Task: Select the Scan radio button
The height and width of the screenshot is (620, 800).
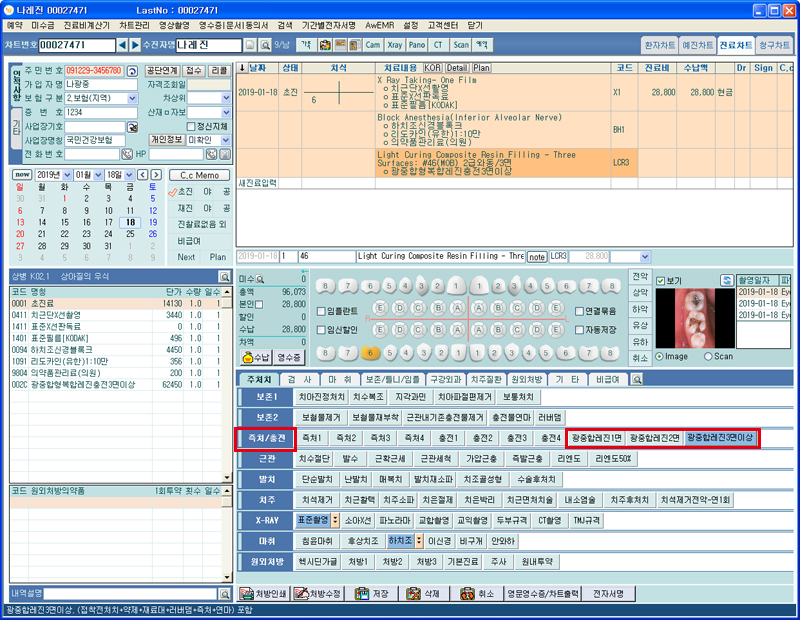Action: click(710, 356)
